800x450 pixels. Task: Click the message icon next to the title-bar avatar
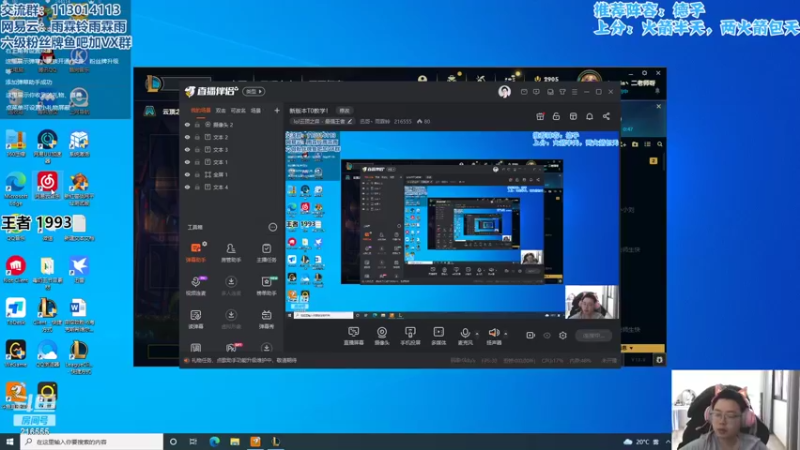point(524,92)
